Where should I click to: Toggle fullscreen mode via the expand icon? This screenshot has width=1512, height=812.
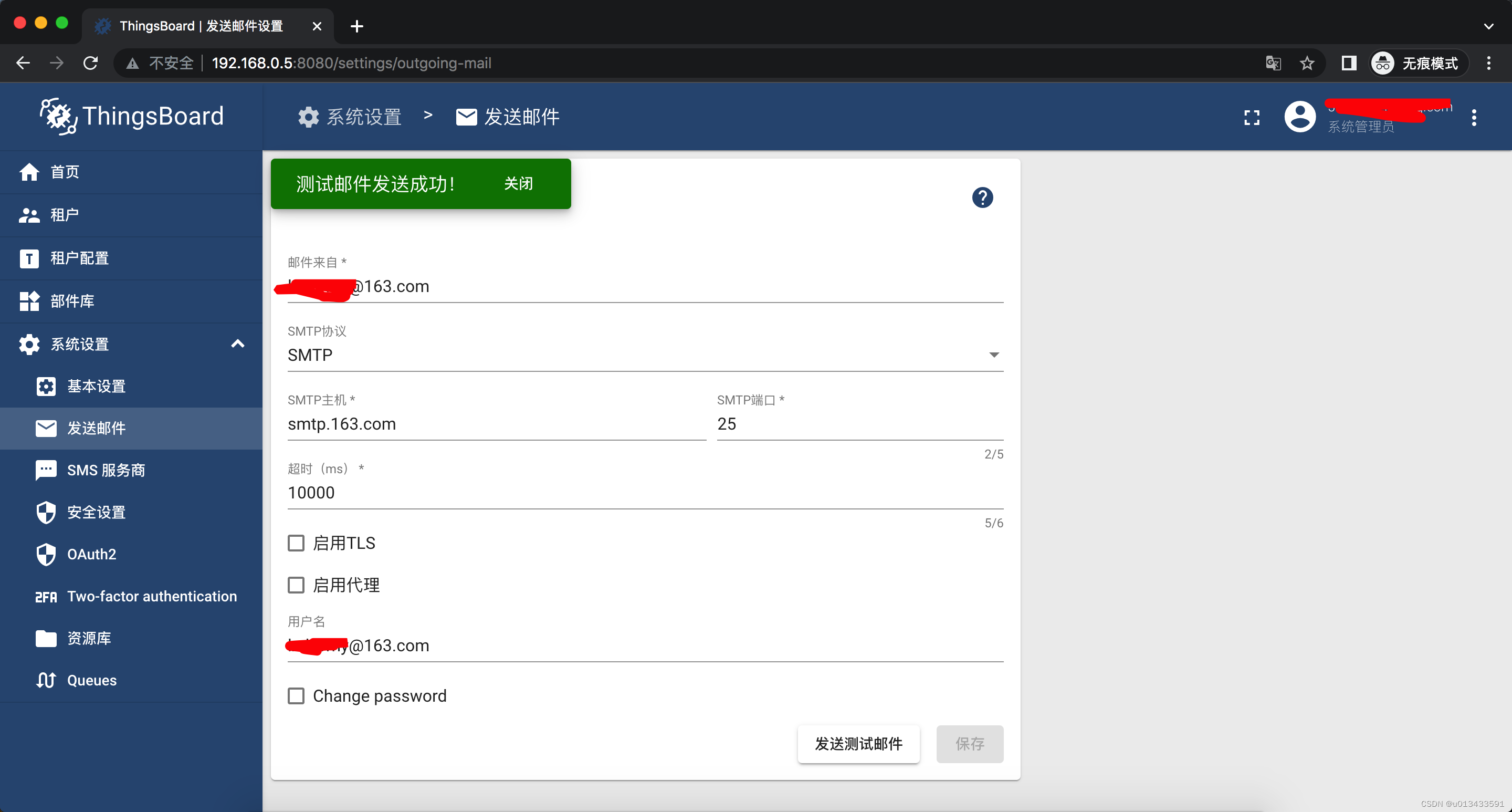(x=1252, y=118)
